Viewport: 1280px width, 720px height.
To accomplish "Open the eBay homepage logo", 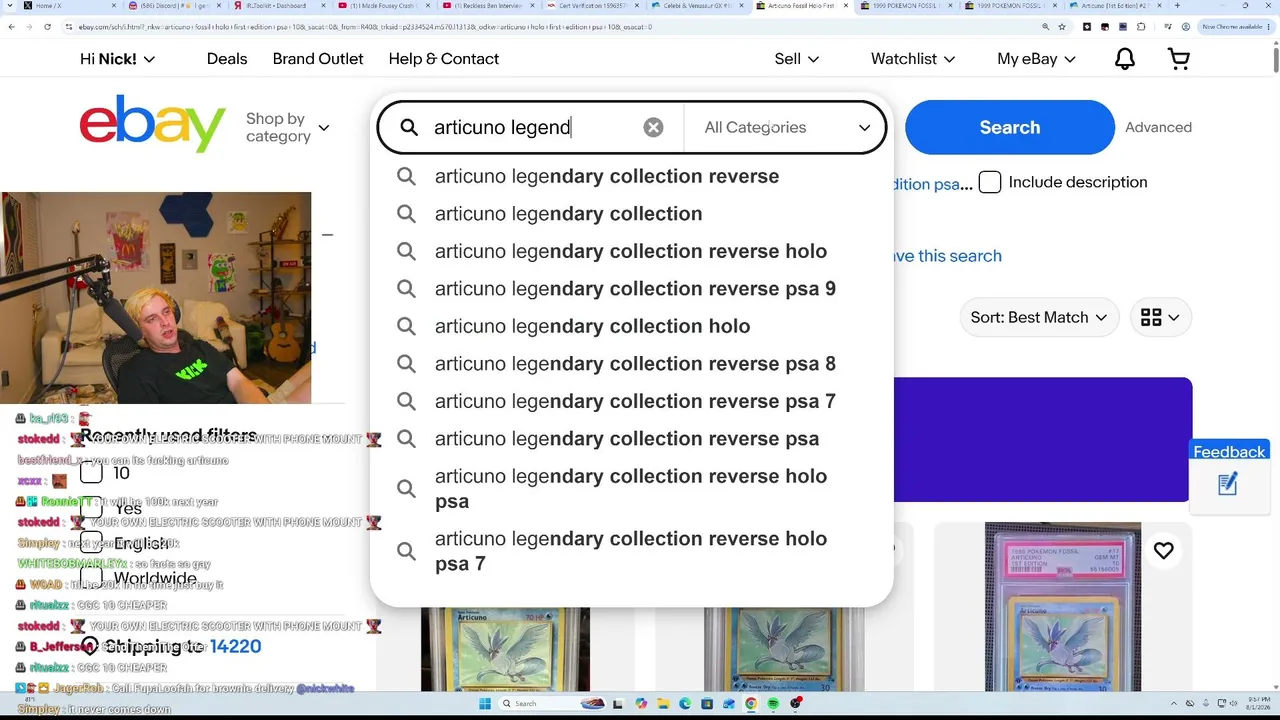I will pos(153,124).
